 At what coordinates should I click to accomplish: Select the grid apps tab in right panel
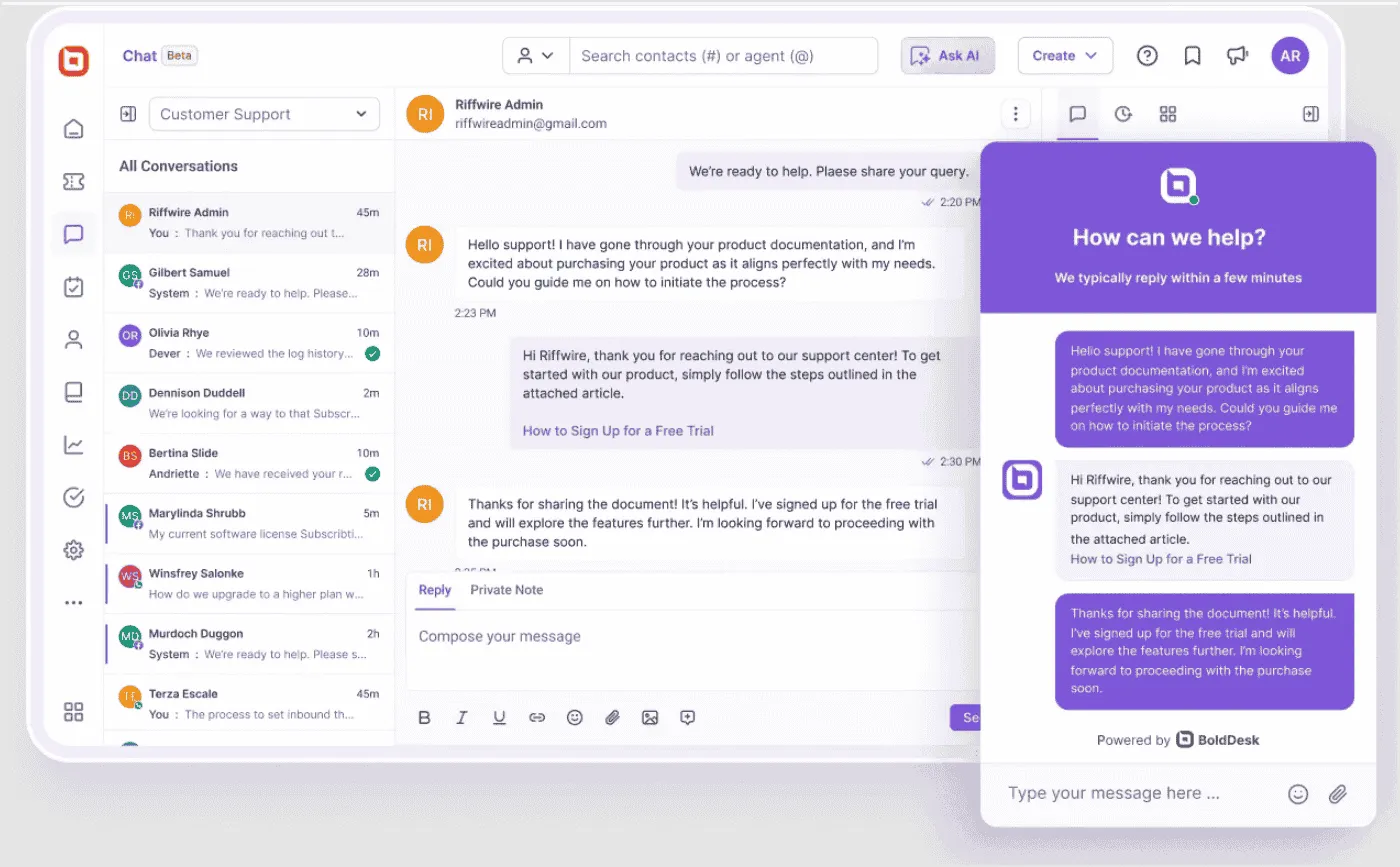[1168, 114]
